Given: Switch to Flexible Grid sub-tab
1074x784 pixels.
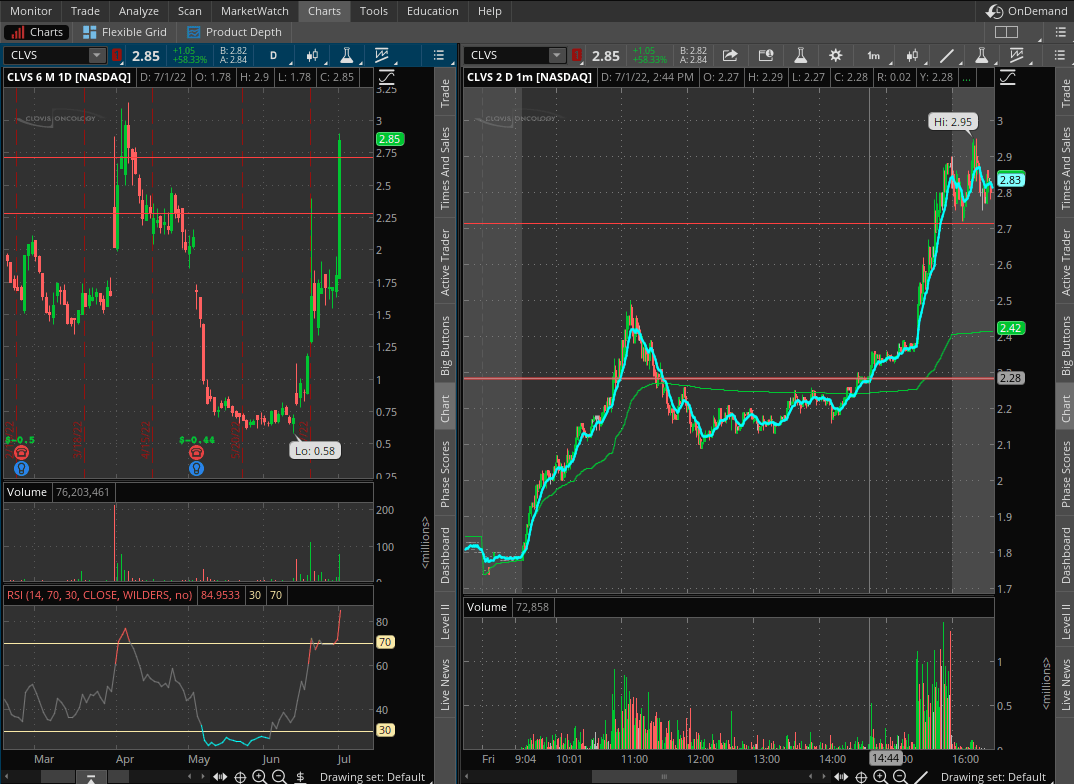Looking at the screenshot, I should (125, 32).
